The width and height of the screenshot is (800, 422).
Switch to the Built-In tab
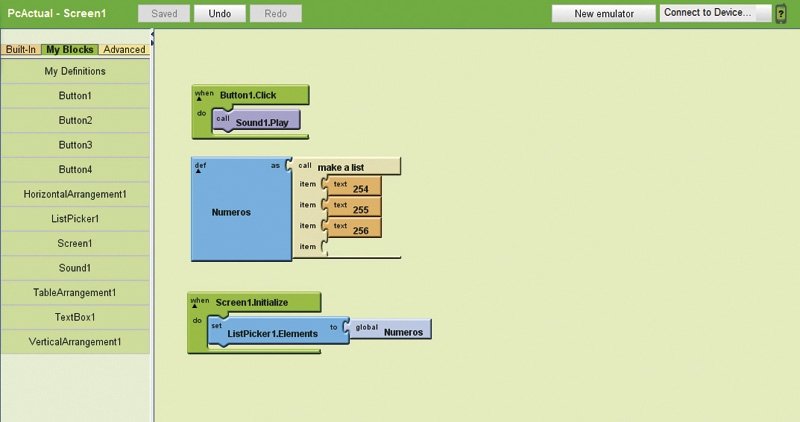[21, 49]
